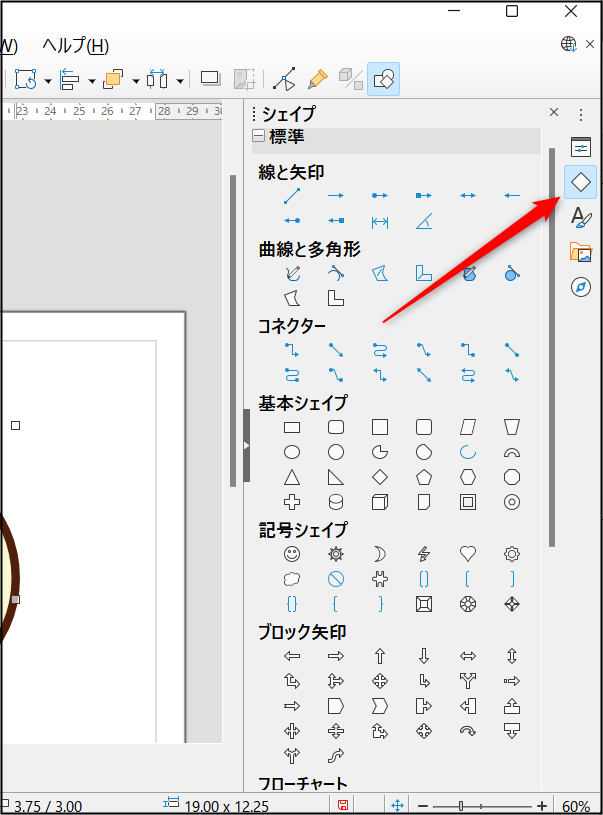Screen dimensions: 603x815
Task: Choose the Pentagon block arrow shape
Action: 336,706
